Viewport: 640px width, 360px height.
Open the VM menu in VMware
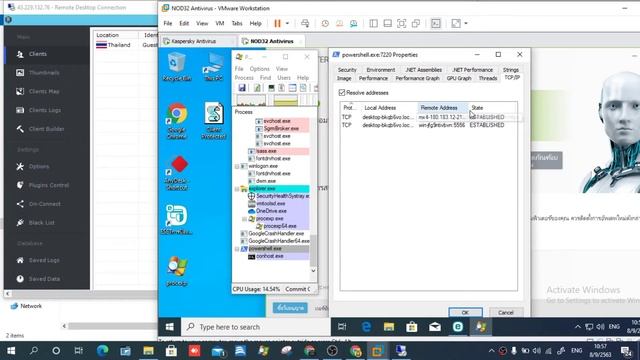tap(220, 24)
